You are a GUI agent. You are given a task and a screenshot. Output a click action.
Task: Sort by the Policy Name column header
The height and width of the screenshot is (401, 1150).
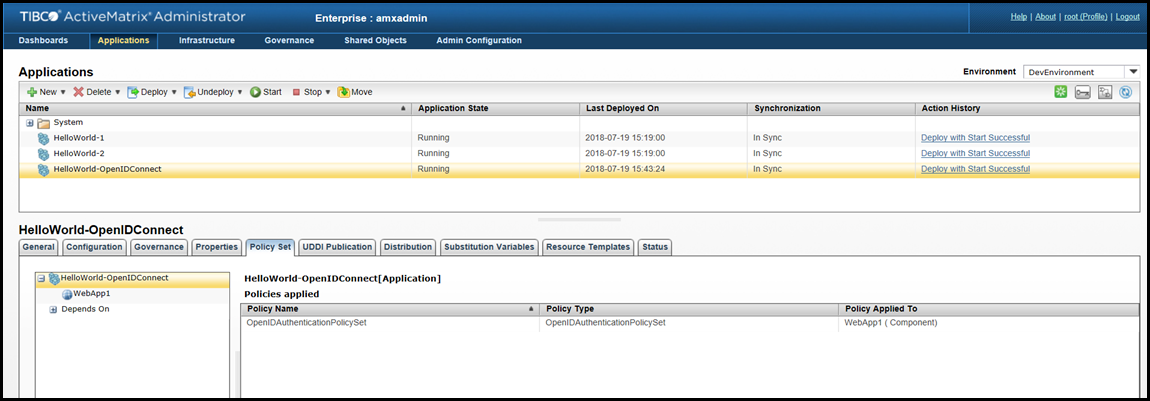(x=389, y=309)
